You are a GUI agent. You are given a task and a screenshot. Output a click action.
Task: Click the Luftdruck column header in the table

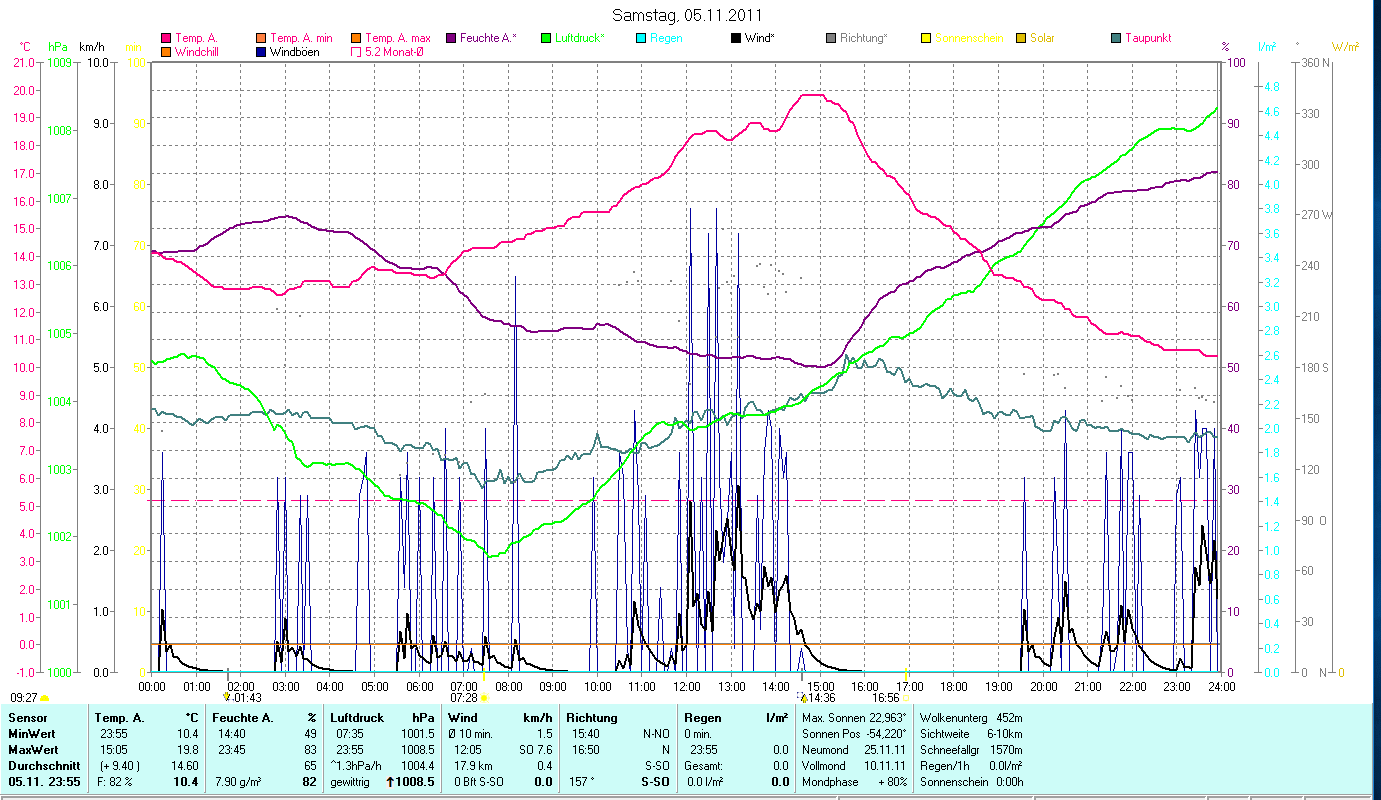pos(357,717)
